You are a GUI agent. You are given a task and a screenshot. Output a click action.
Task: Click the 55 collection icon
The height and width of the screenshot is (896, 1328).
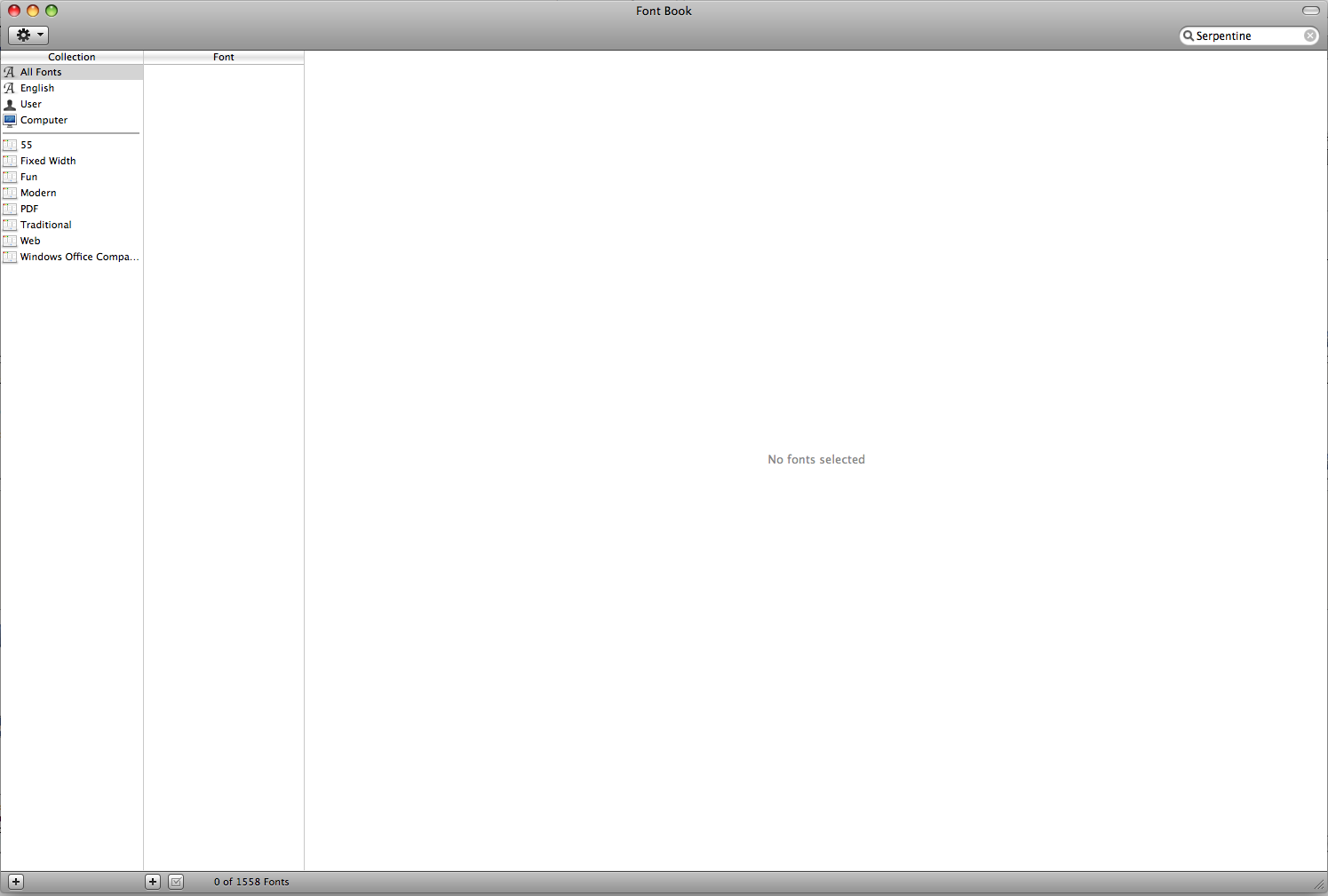click(x=10, y=145)
